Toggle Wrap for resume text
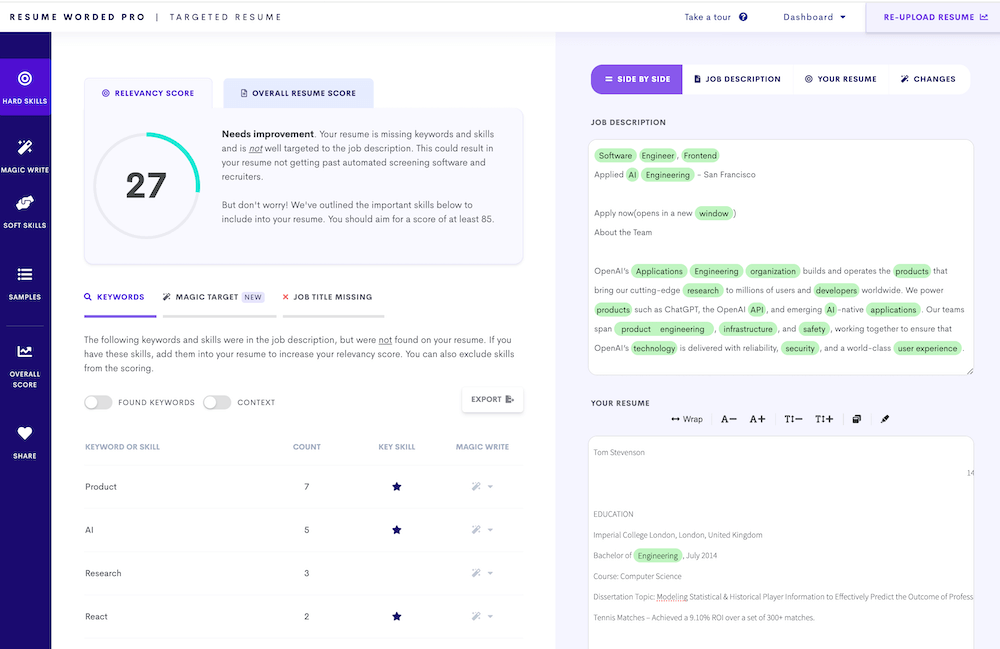 [687, 419]
